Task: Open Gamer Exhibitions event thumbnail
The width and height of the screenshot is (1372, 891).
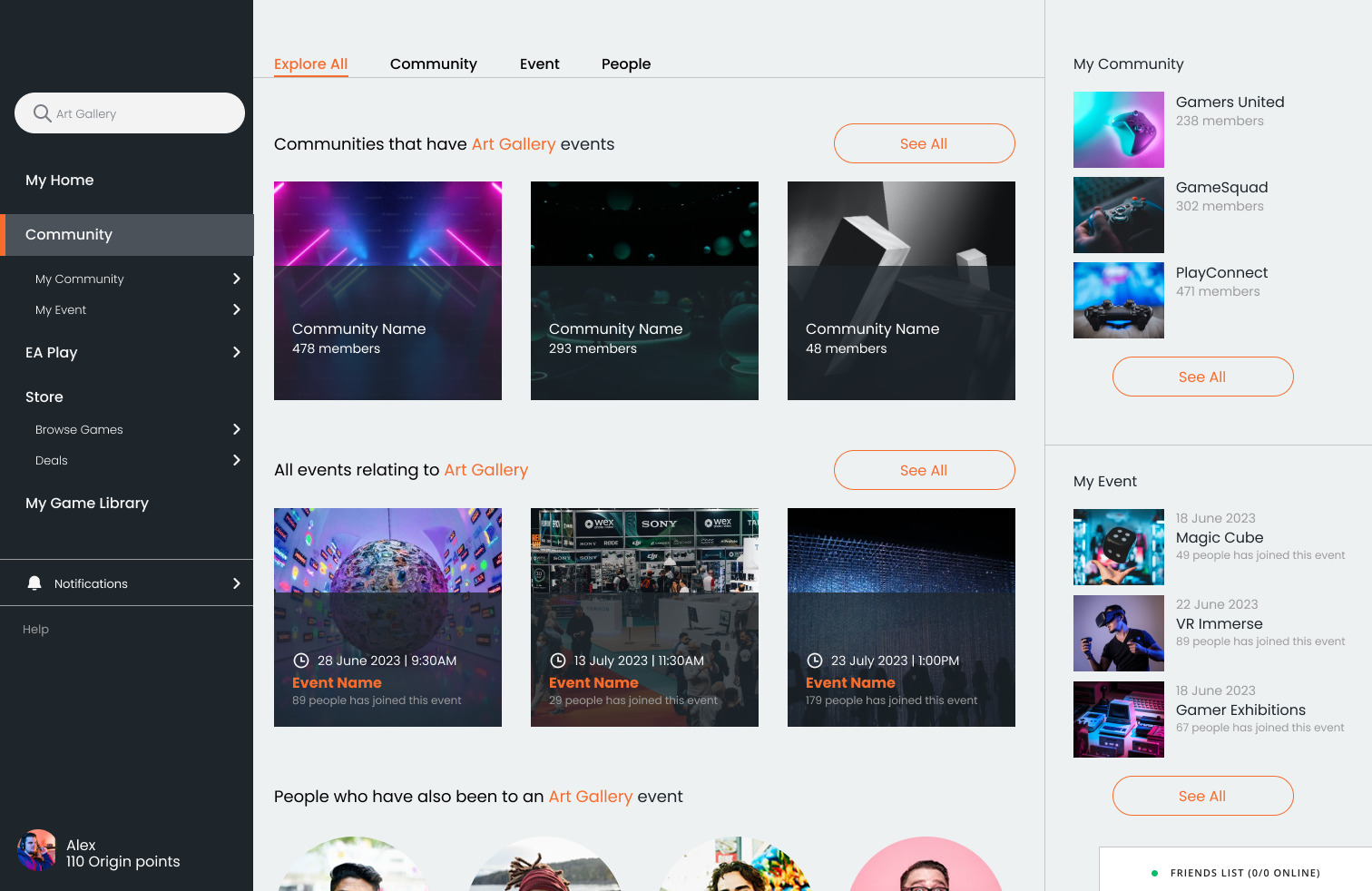Action: point(1119,720)
